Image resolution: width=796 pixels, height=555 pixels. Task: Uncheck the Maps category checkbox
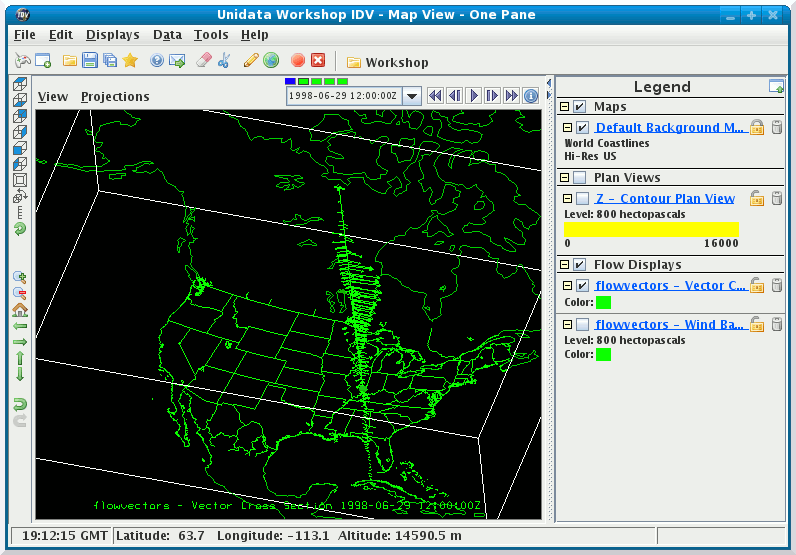(580, 107)
